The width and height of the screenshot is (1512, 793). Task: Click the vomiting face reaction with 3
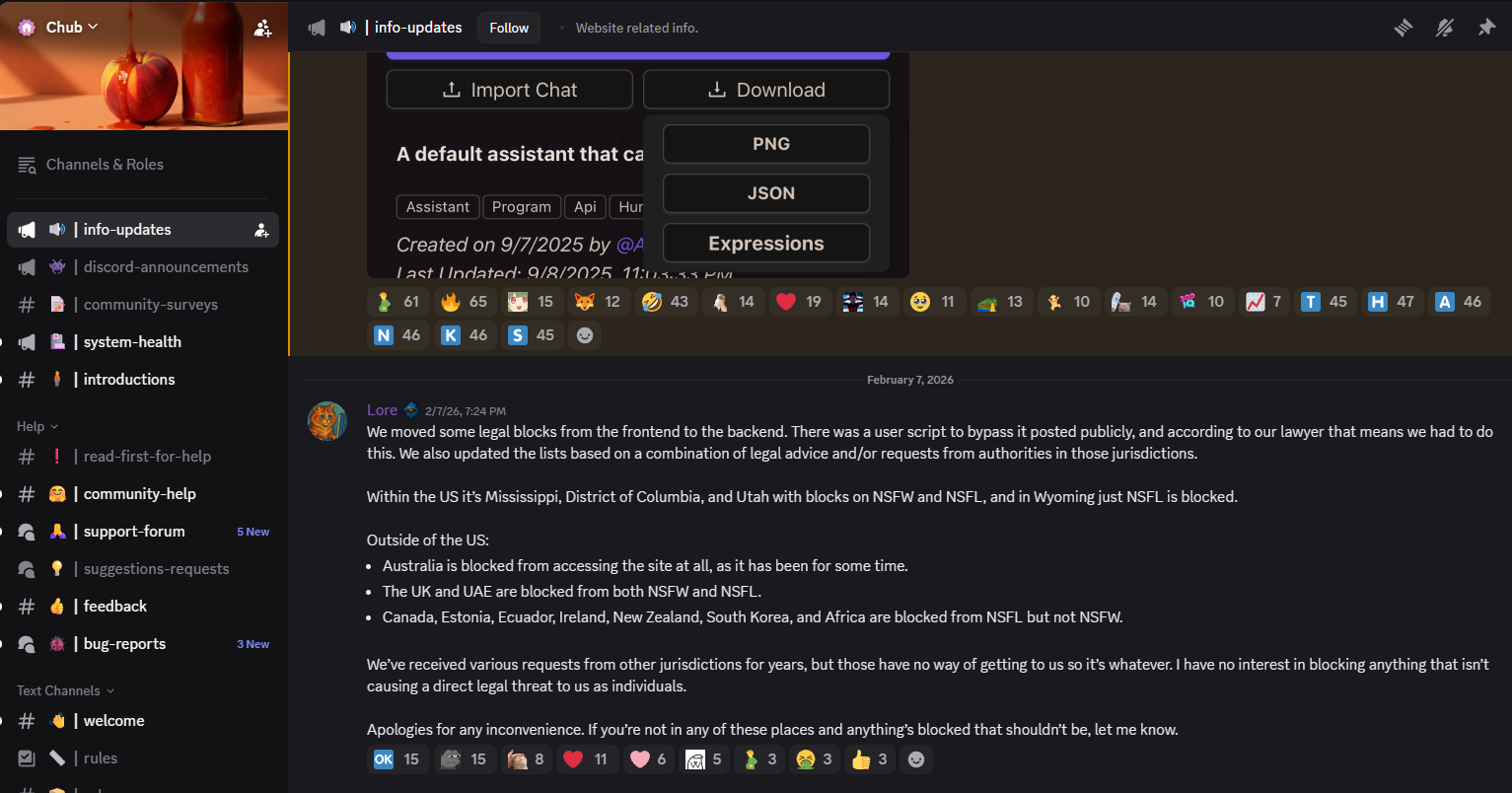click(x=816, y=759)
